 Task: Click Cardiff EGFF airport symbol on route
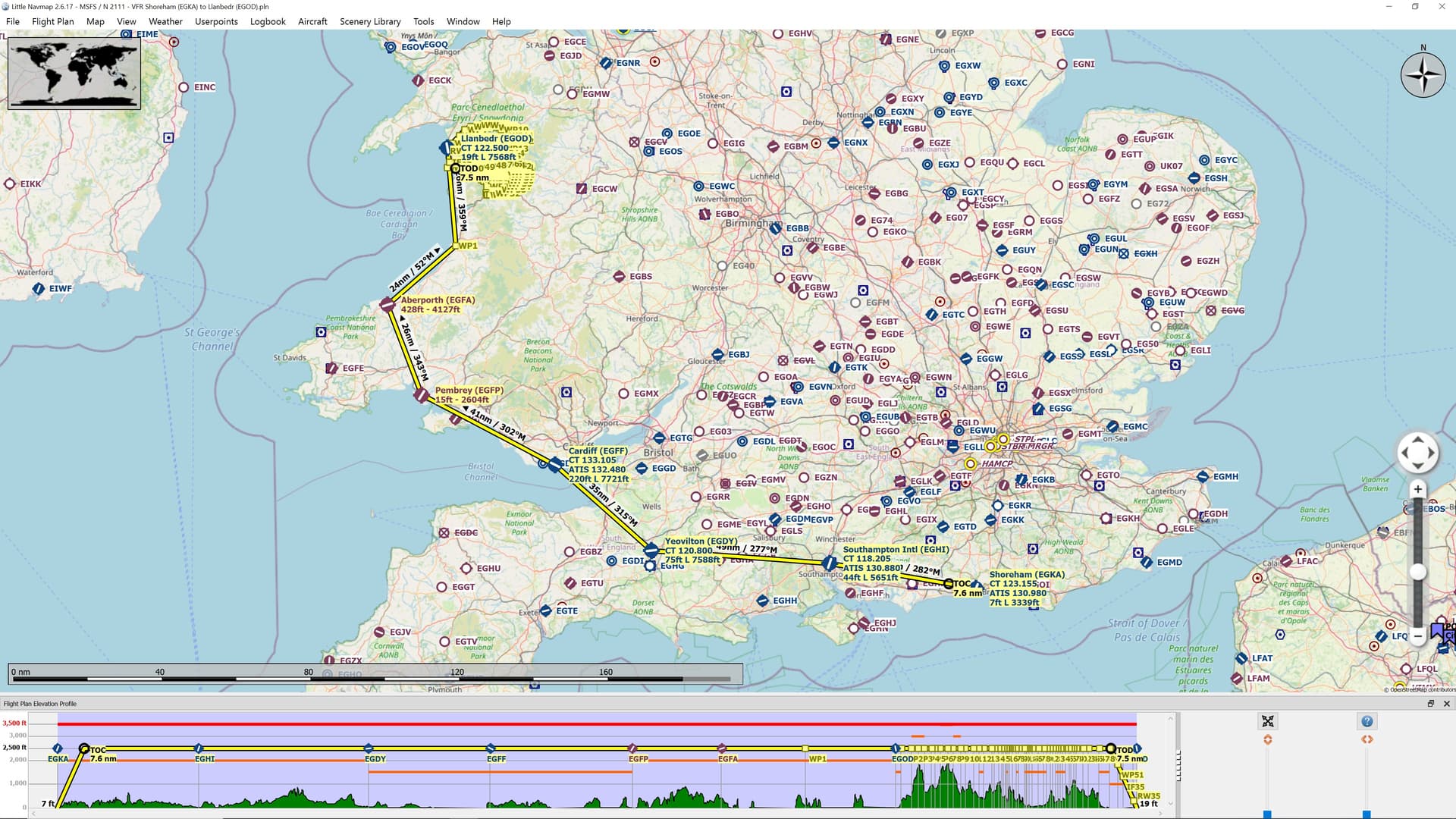(555, 464)
